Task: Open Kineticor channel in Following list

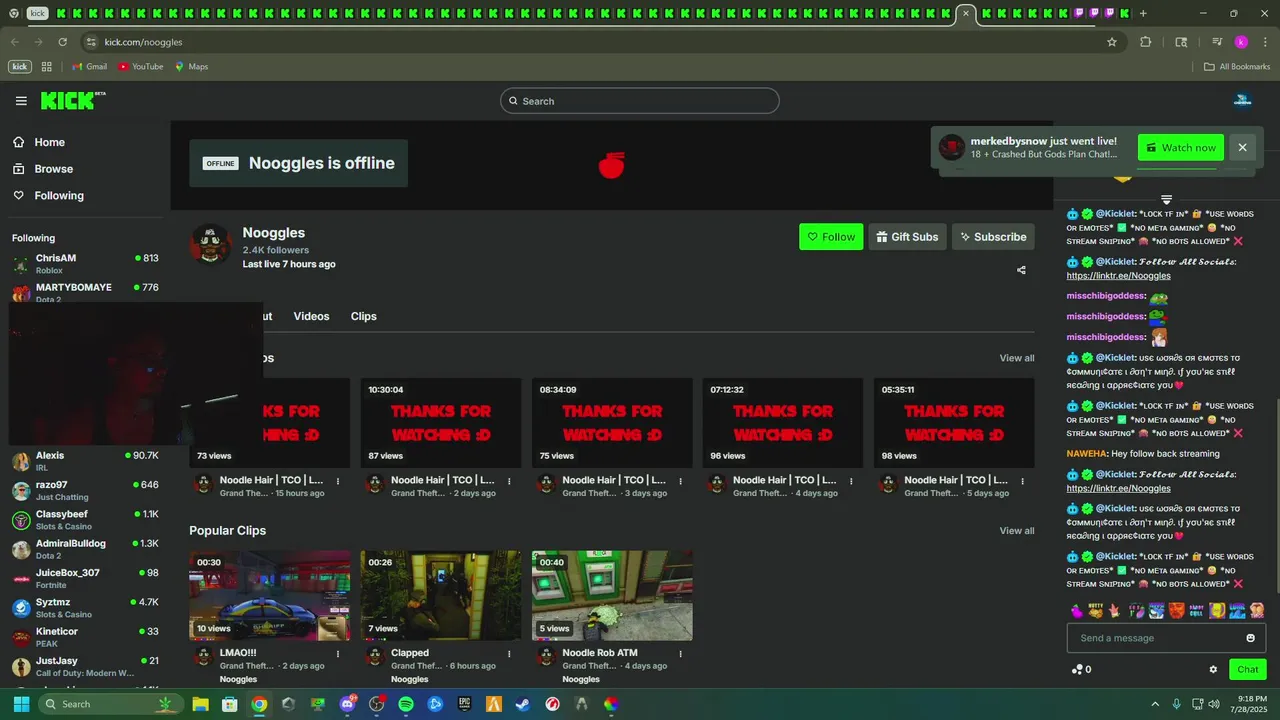Action: [85, 637]
